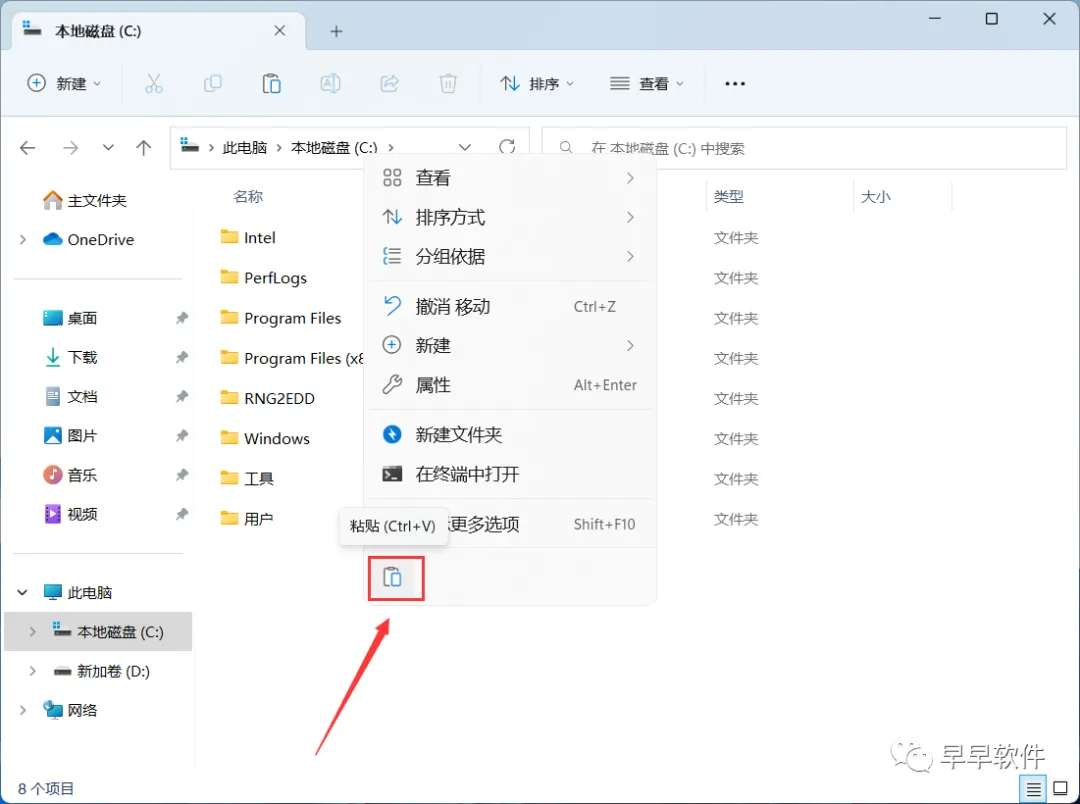
Task: Refresh the current folder view
Action: coord(507,147)
